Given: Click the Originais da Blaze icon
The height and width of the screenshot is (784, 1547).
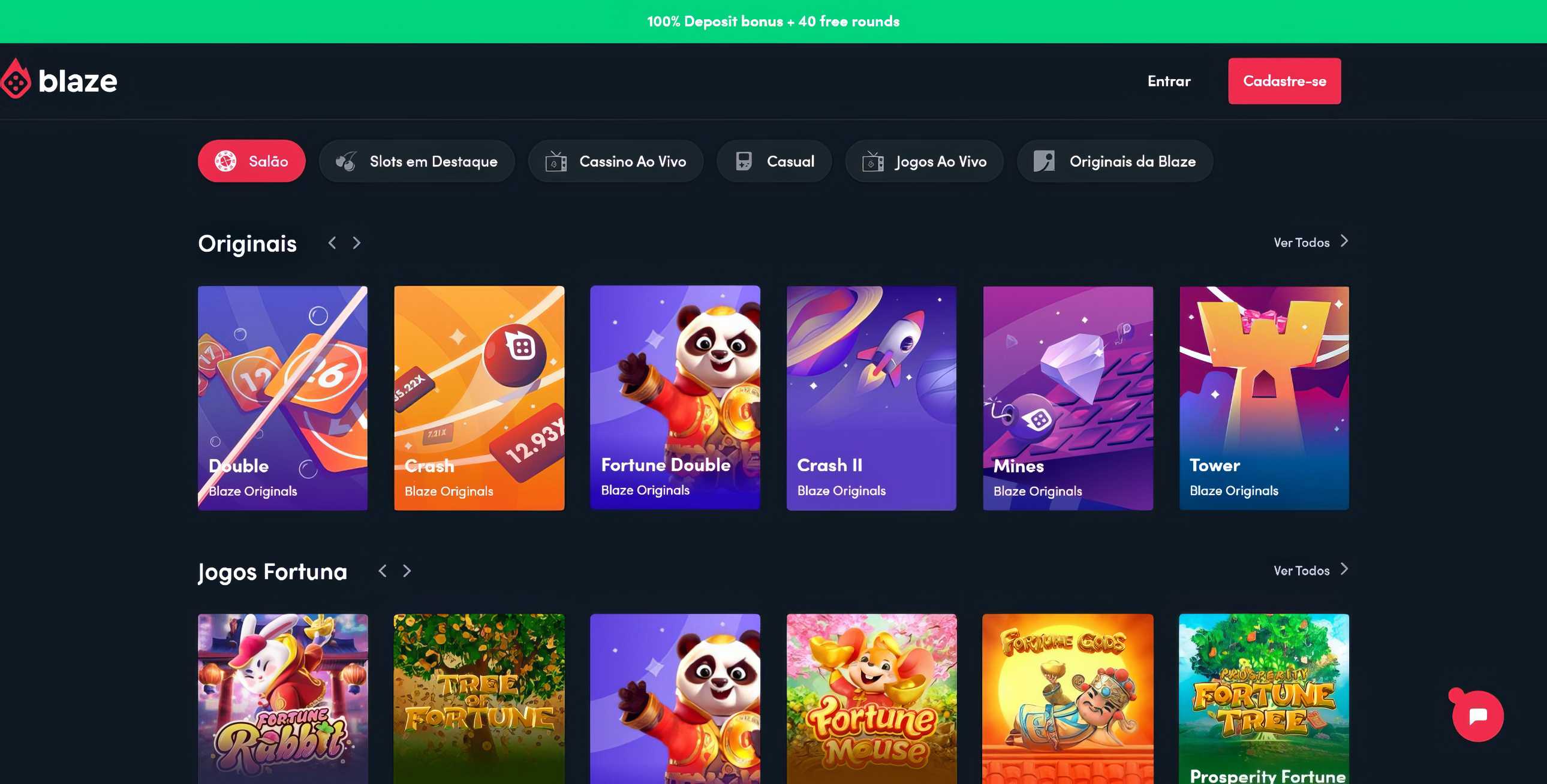Looking at the screenshot, I should tap(1044, 161).
